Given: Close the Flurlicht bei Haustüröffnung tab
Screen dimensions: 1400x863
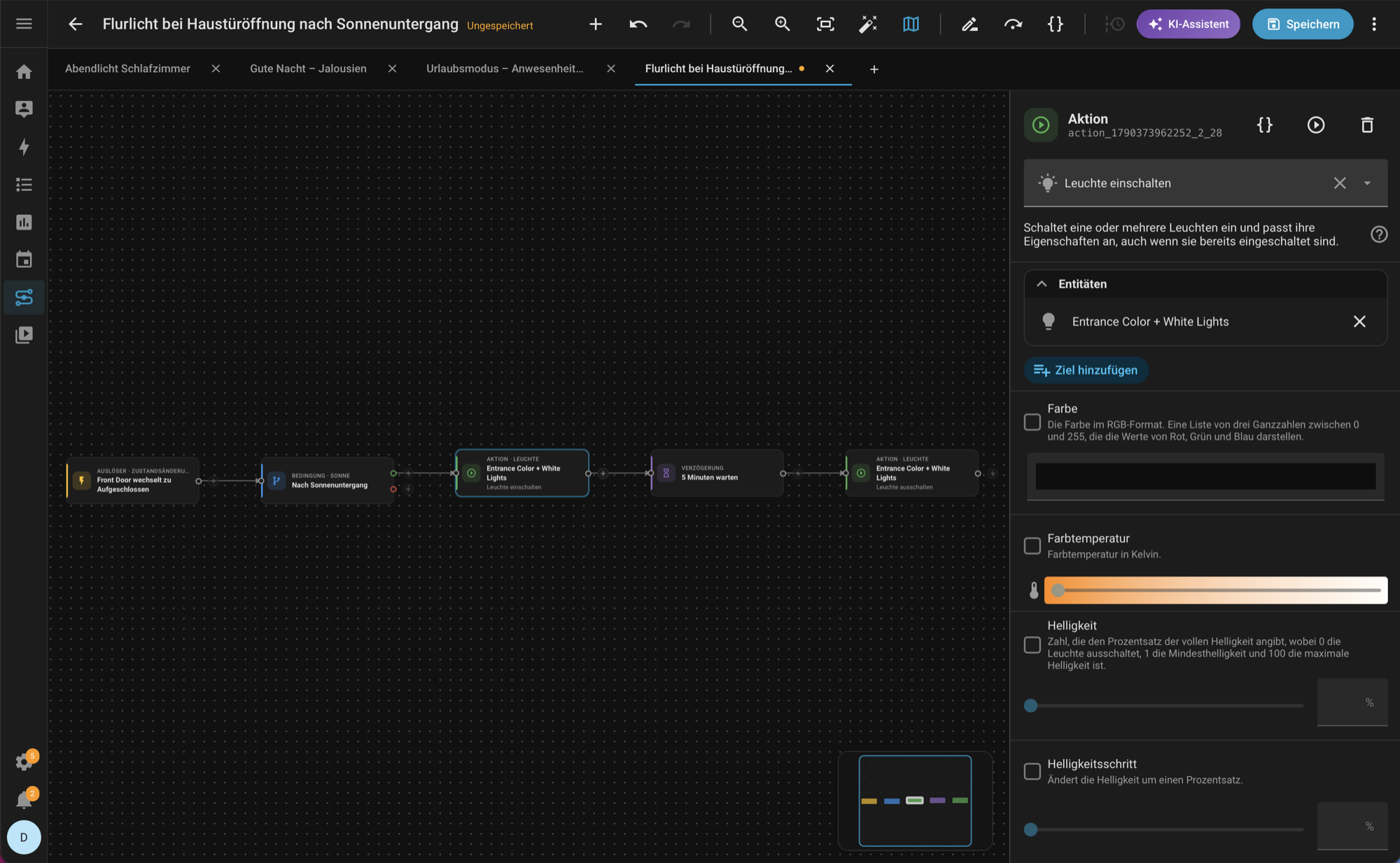Looking at the screenshot, I should point(829,69).
